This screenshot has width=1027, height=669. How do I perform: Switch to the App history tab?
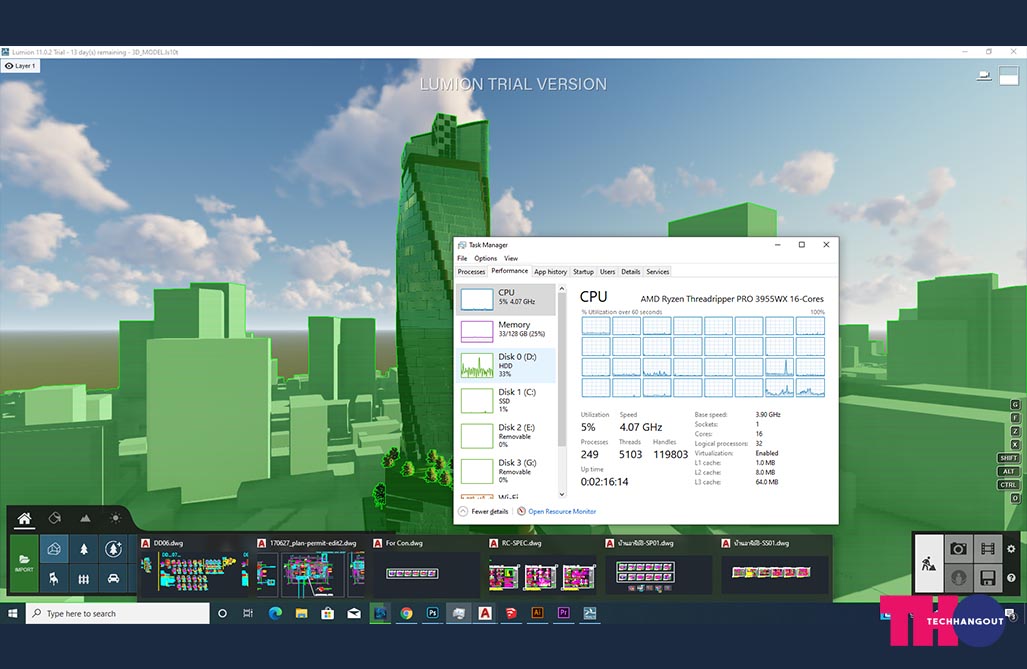point(550,271)
